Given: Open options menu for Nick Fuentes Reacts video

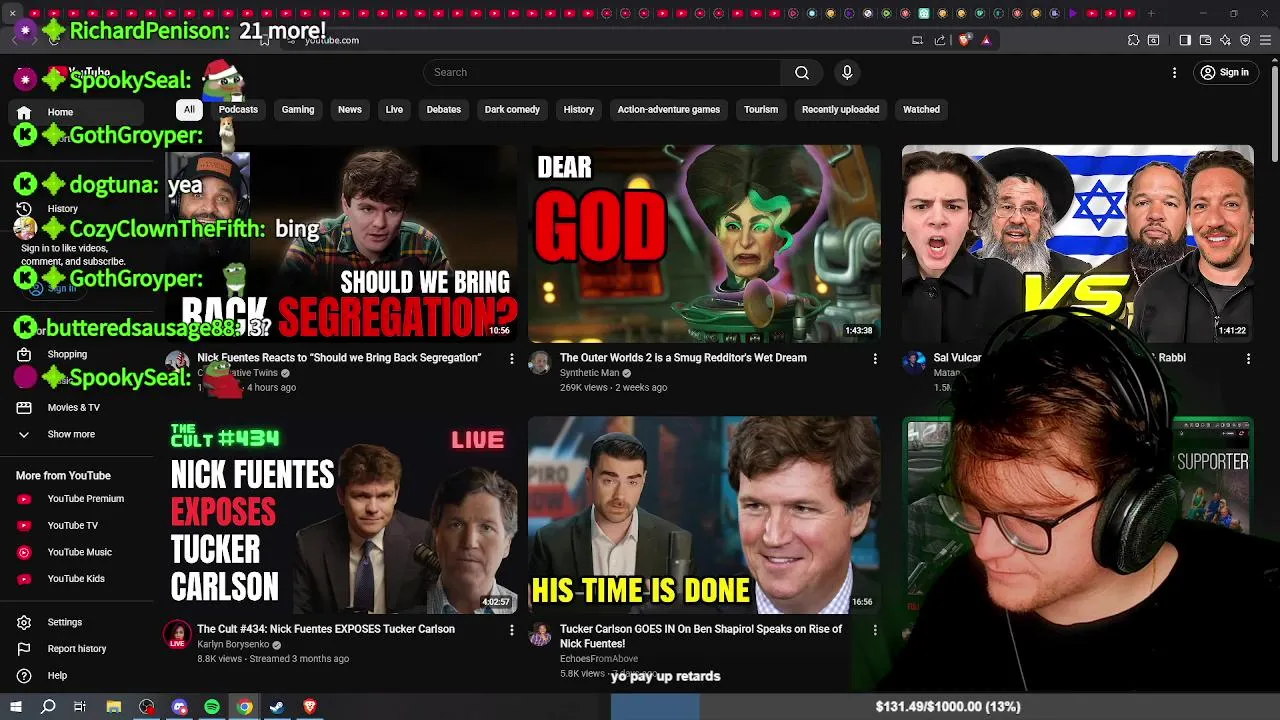Looking at the screenshot, I should click(511, 358).
